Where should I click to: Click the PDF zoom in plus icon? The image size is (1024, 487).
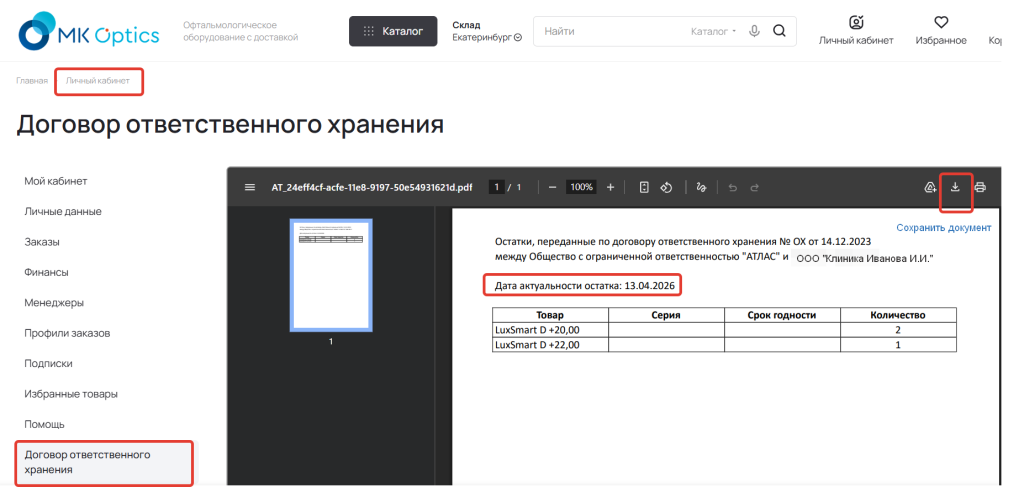coord(610,187)
